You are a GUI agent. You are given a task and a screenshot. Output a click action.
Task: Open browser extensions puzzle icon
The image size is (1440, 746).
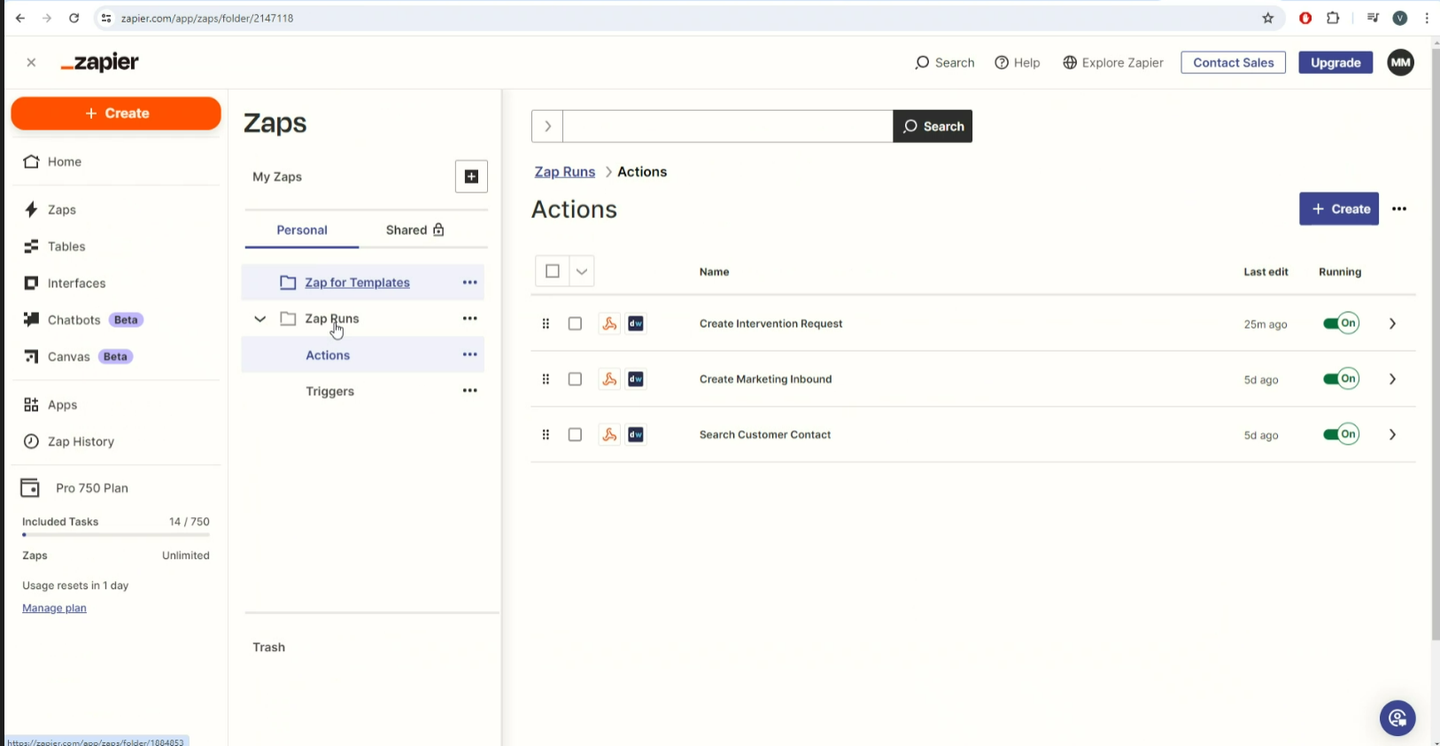pos(1333,18)
